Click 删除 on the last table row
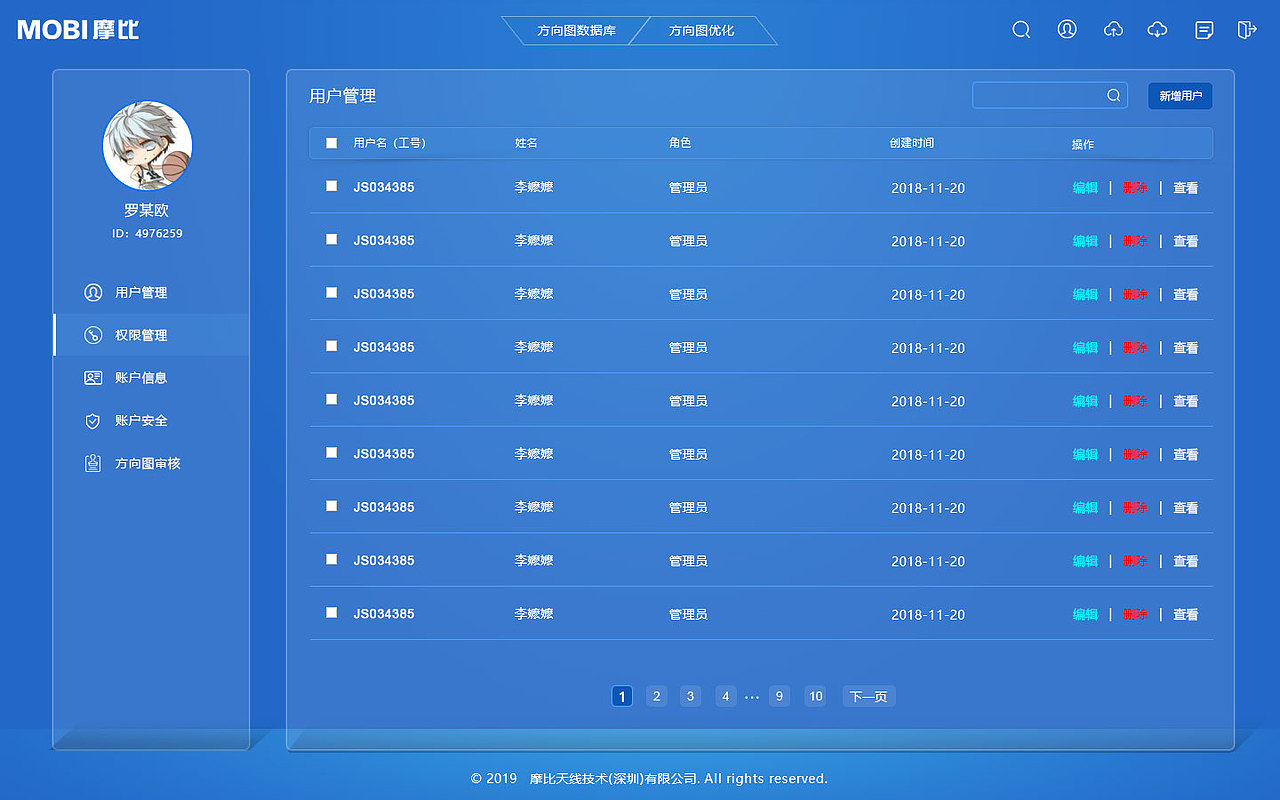 [x=1135, y=614]
